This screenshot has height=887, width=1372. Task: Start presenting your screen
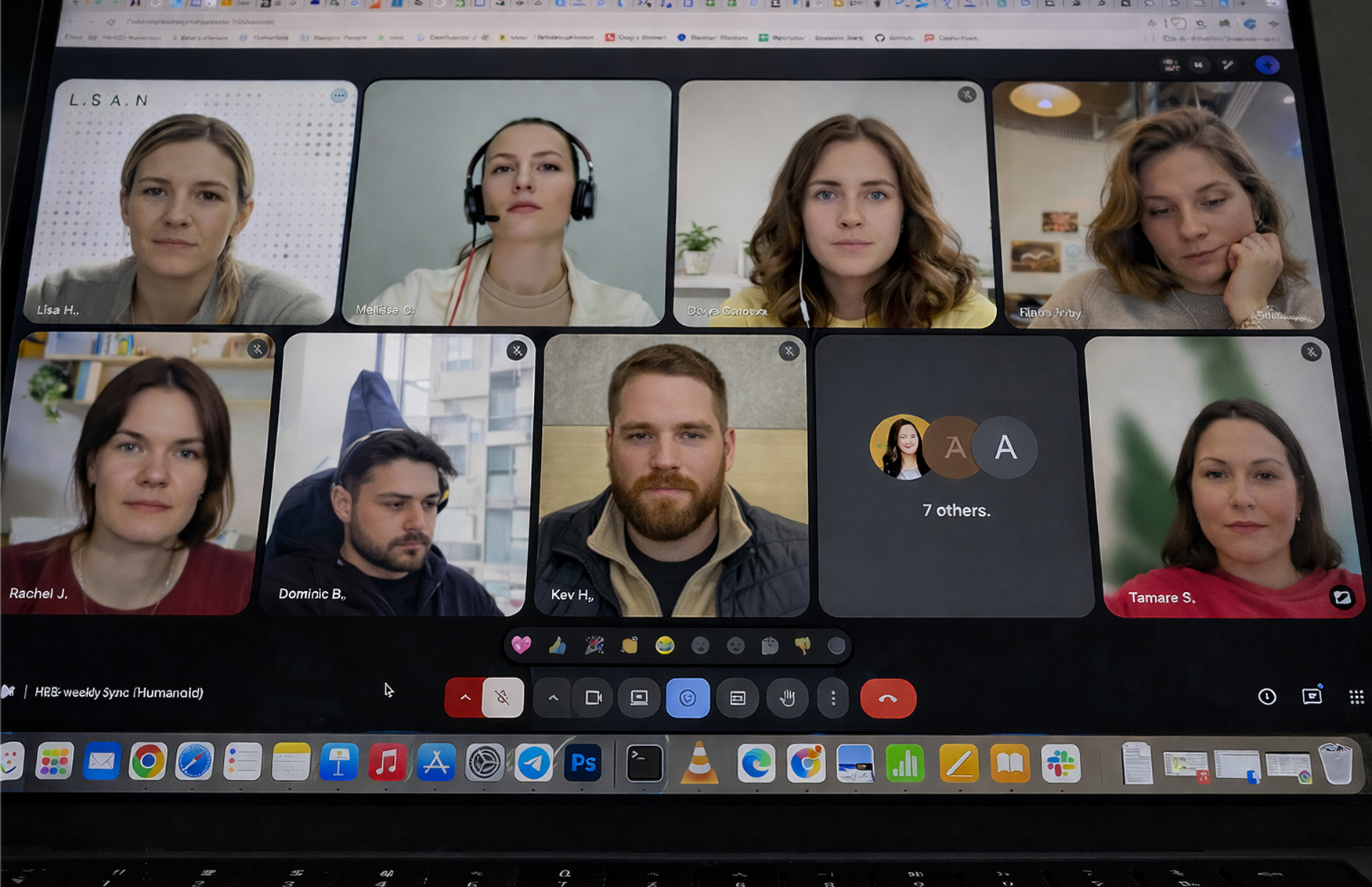click(639, 698)
